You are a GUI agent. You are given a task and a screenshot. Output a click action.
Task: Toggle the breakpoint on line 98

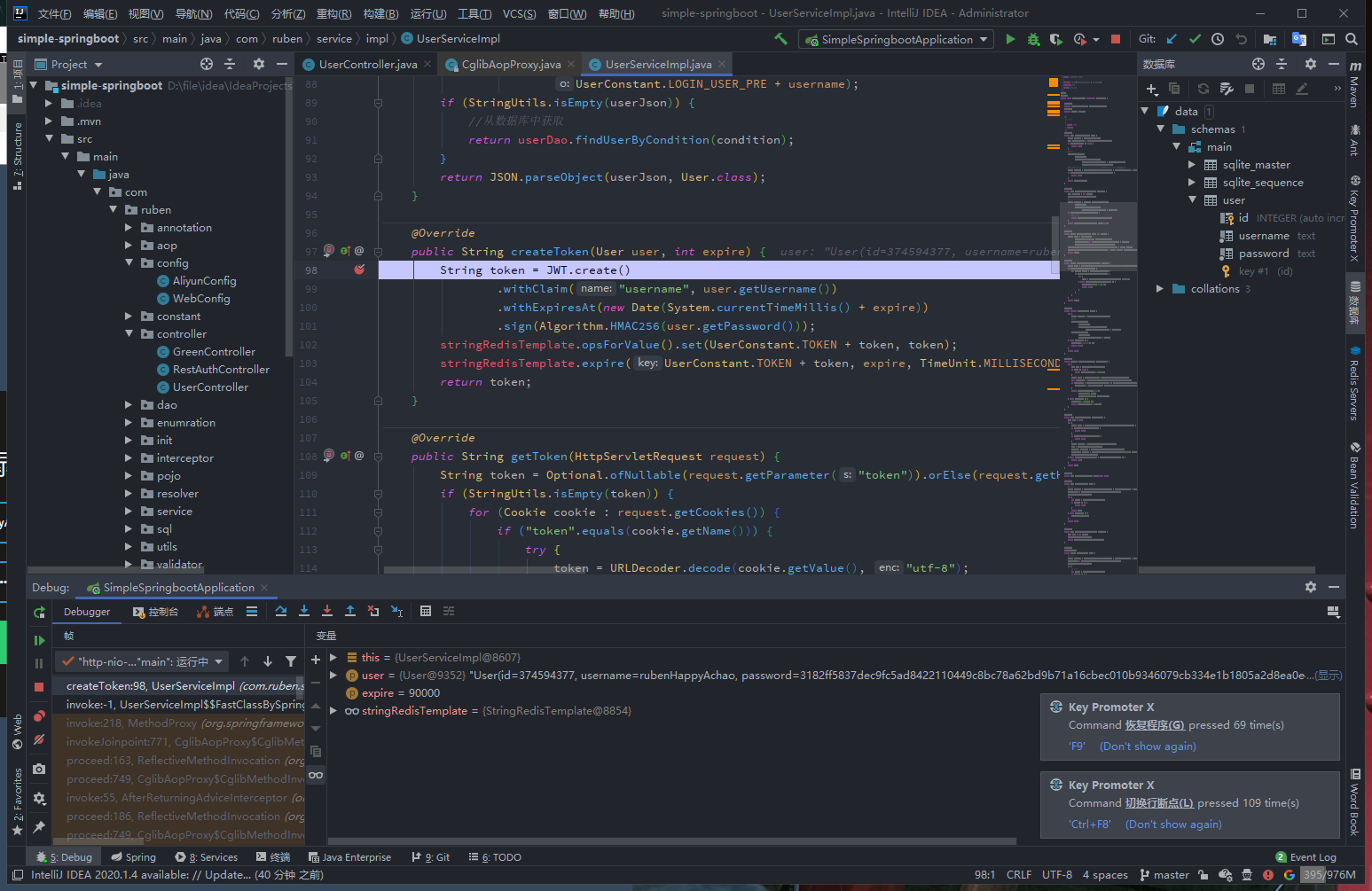tap(359, 270)
